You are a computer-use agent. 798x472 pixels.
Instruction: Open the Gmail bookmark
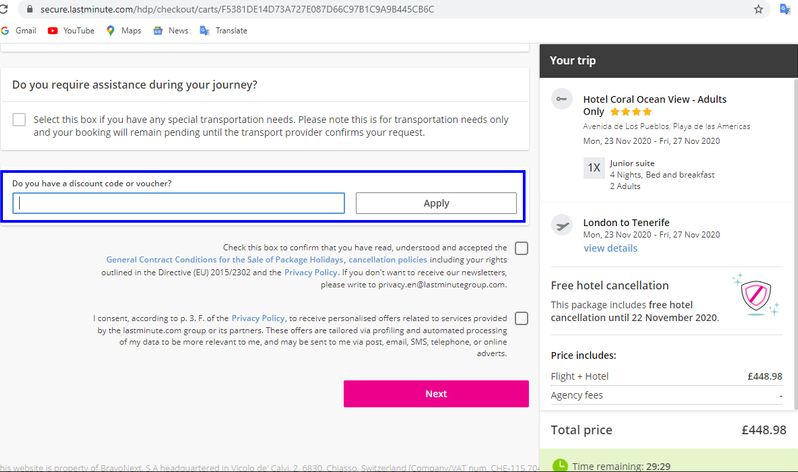(19, 31)
